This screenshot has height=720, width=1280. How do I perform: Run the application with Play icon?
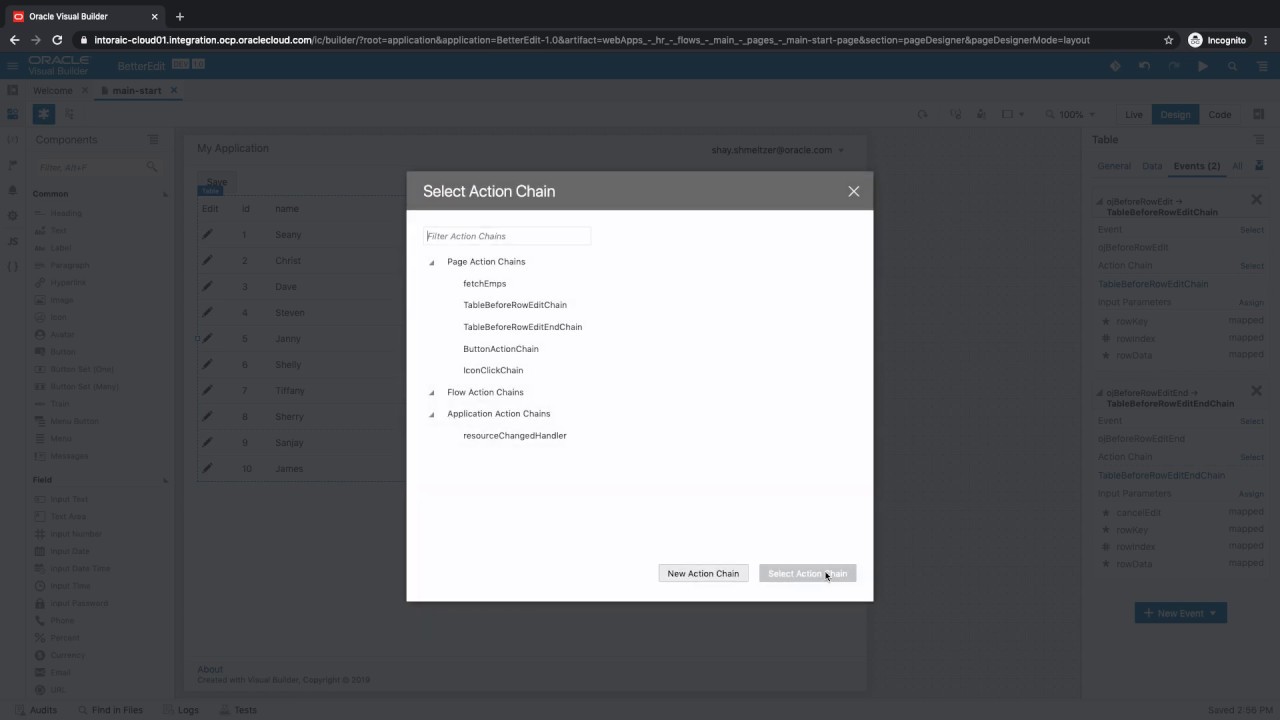[x=1203, y=66]
